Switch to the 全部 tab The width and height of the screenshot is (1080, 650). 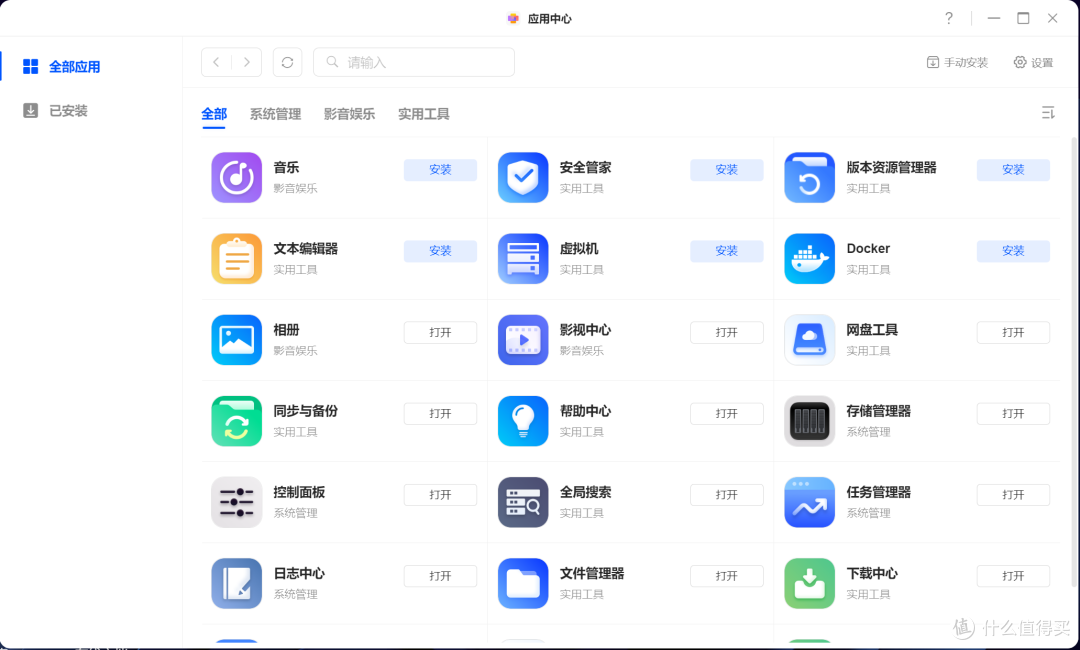pos(214,114)
